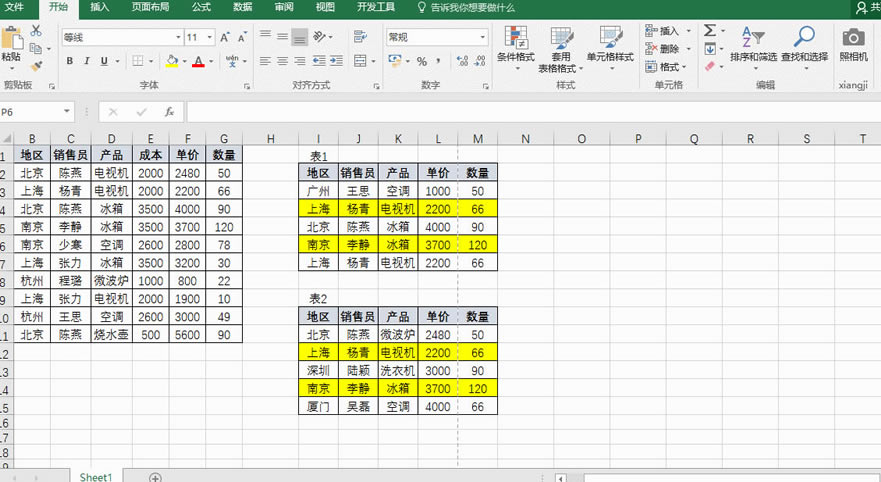The image size is (881, 482).
Task: Click the top align icon
Action: 265,35
